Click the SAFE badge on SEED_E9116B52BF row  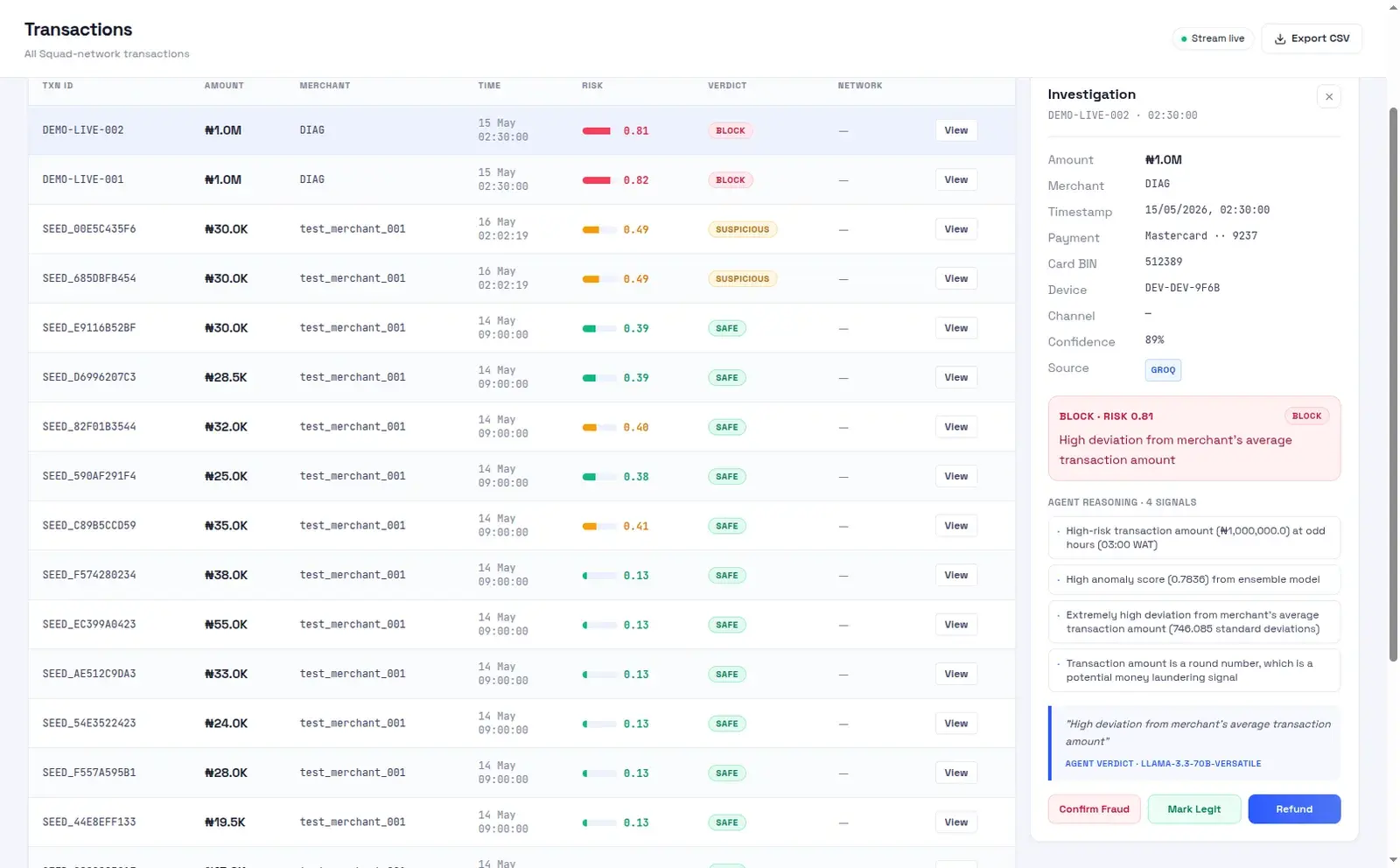[727, 328]
